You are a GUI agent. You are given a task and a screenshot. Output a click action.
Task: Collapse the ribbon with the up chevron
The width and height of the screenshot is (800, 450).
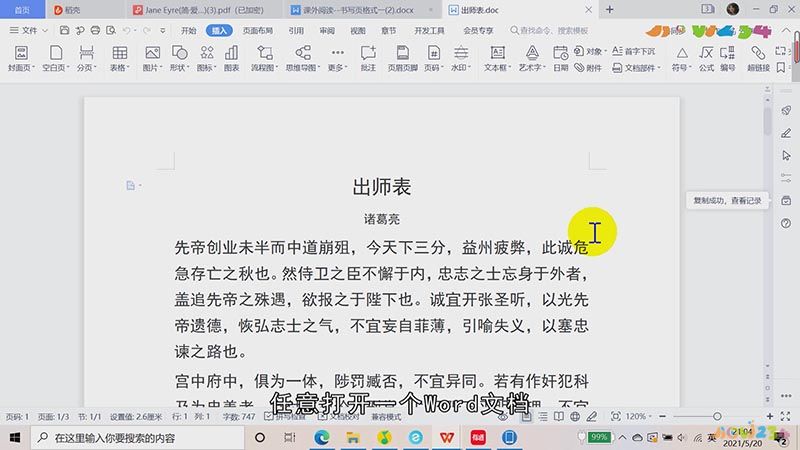click(x=786, y=31)
